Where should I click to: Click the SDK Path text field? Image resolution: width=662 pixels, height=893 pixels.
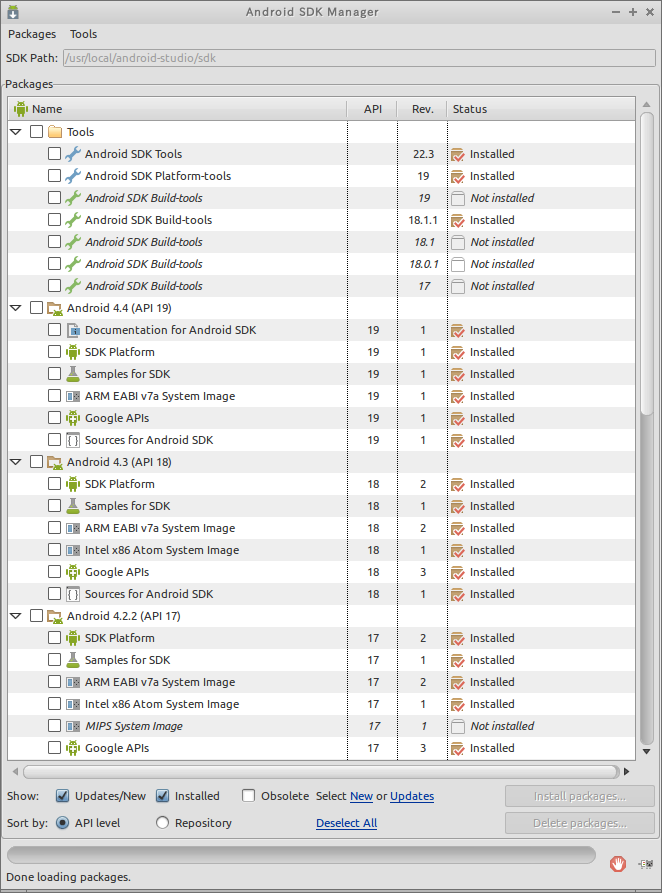click(359, 58)
